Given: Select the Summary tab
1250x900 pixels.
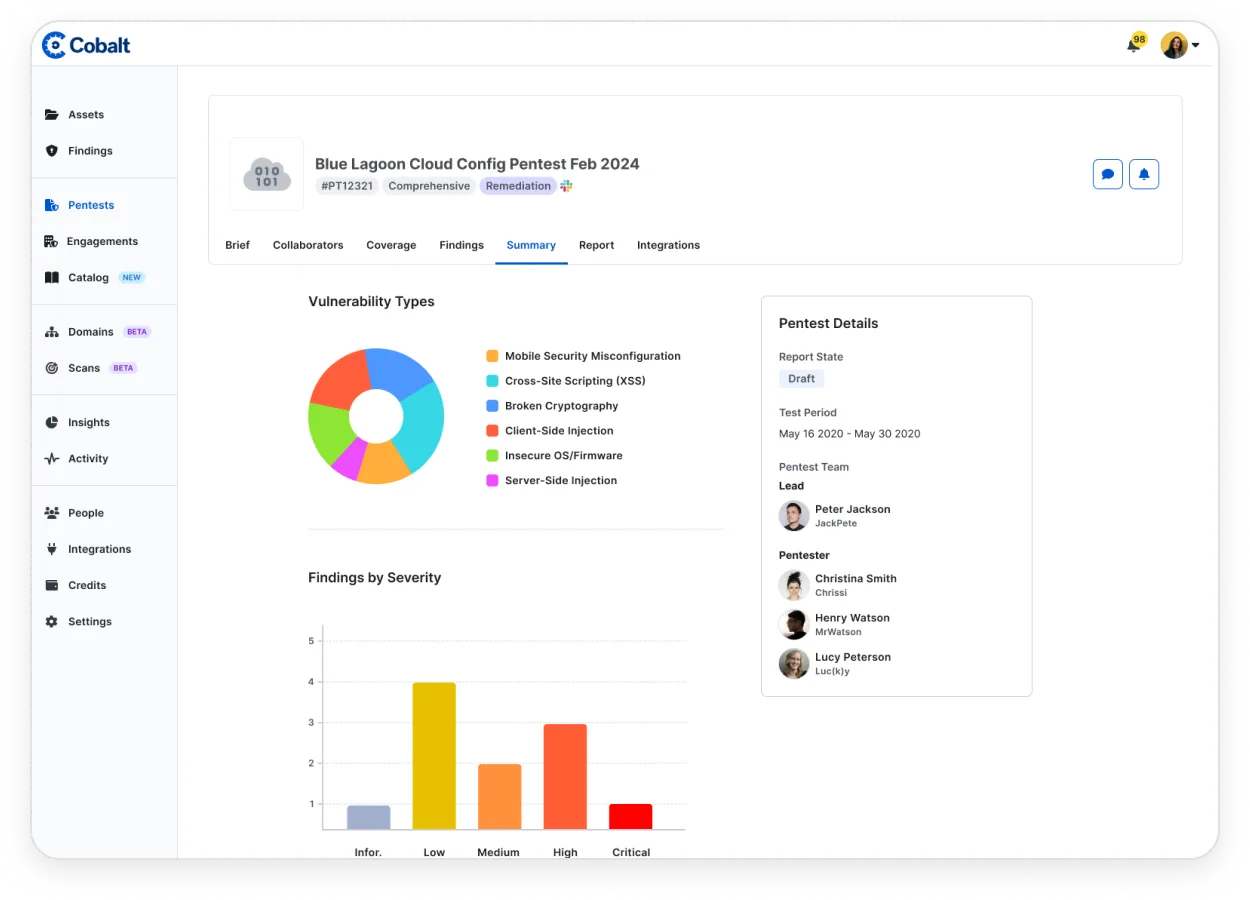Looking at the screenshot, I should pos(531,245).
